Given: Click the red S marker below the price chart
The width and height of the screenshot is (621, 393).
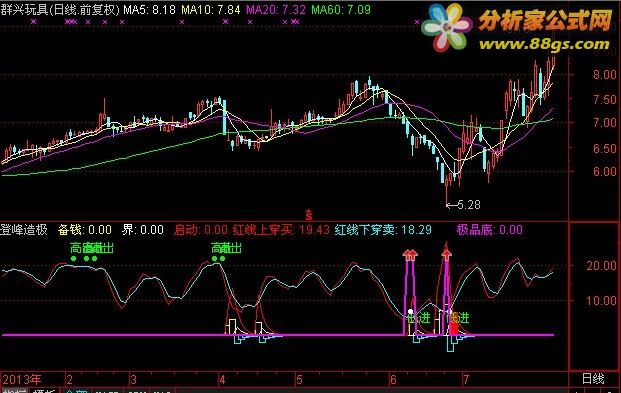Looking at the screenshot, I should [309, 215].
